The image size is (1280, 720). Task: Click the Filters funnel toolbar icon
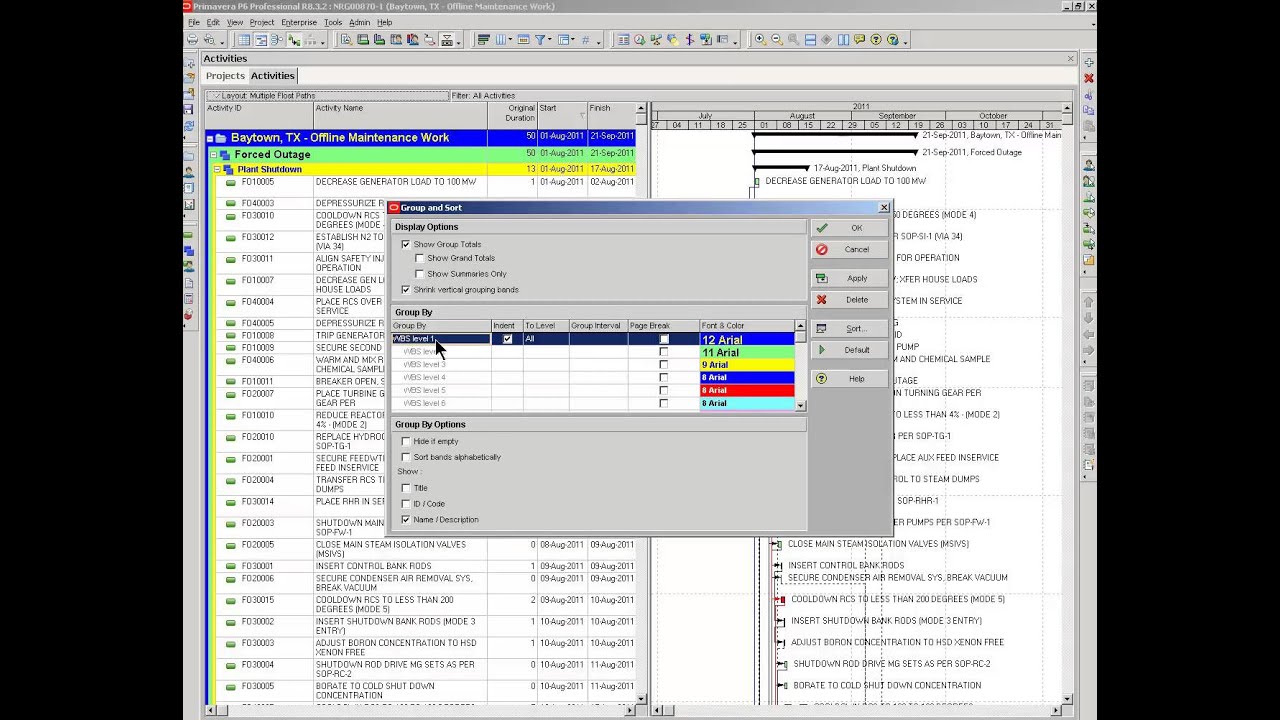pyautogui.click(x=539, y=40)
